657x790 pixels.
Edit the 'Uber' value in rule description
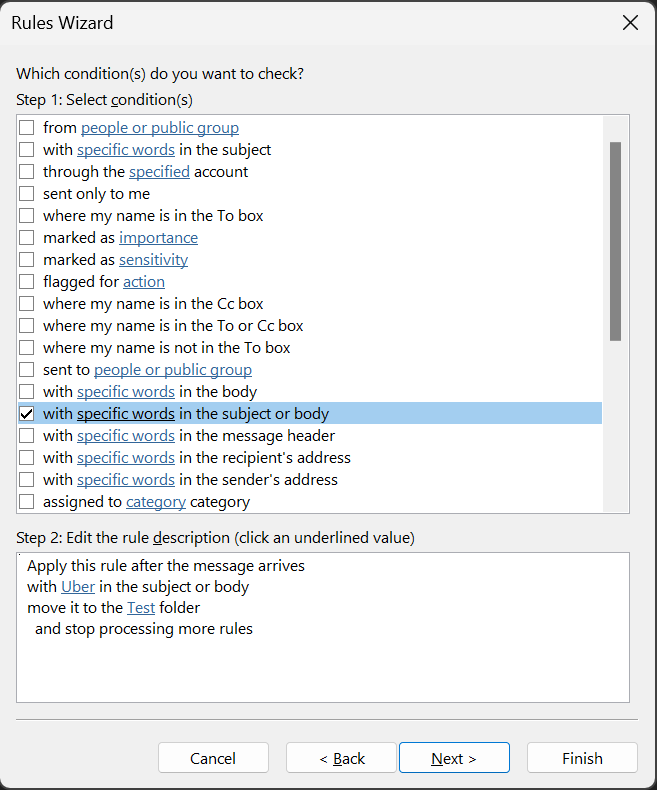tap(78, 587)
